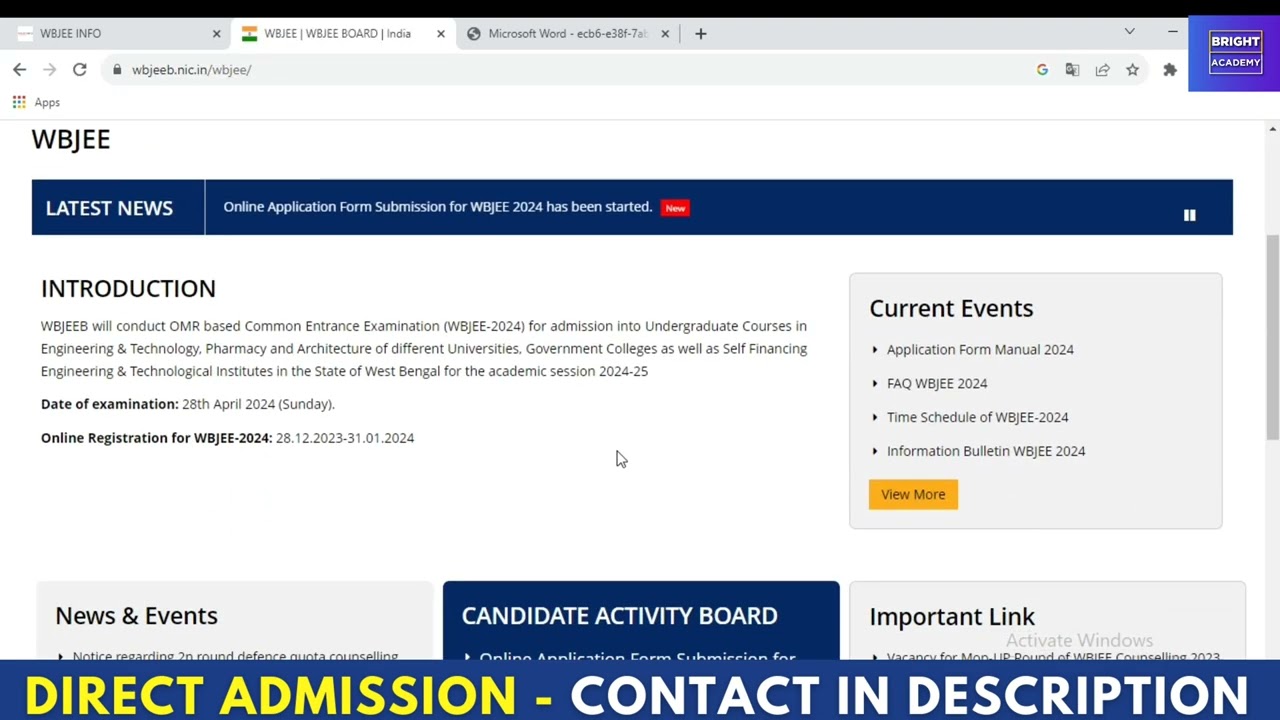Viewport: 1280px width, 720px height.
Task: Open Information Bulletin WBJEE 2024 link
Action: pyautogui.click(x=986, y=451)
